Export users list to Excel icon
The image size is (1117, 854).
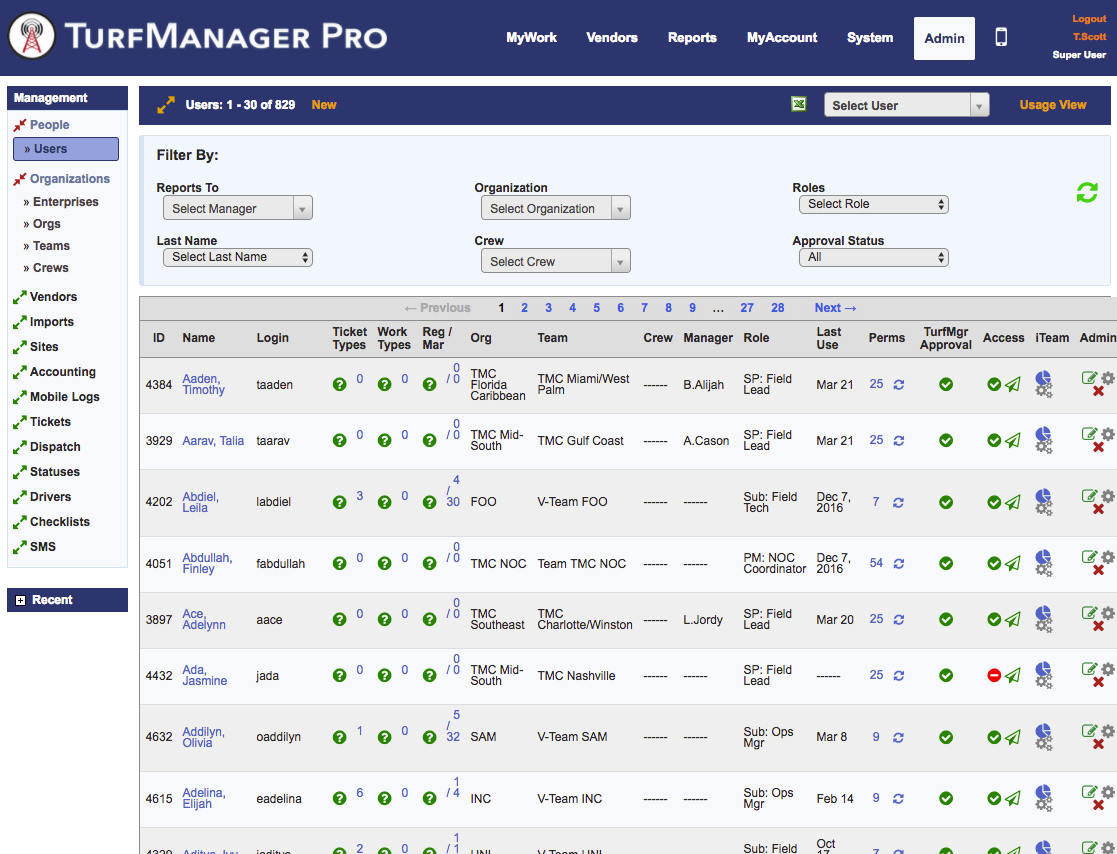[x=799, y=104]
